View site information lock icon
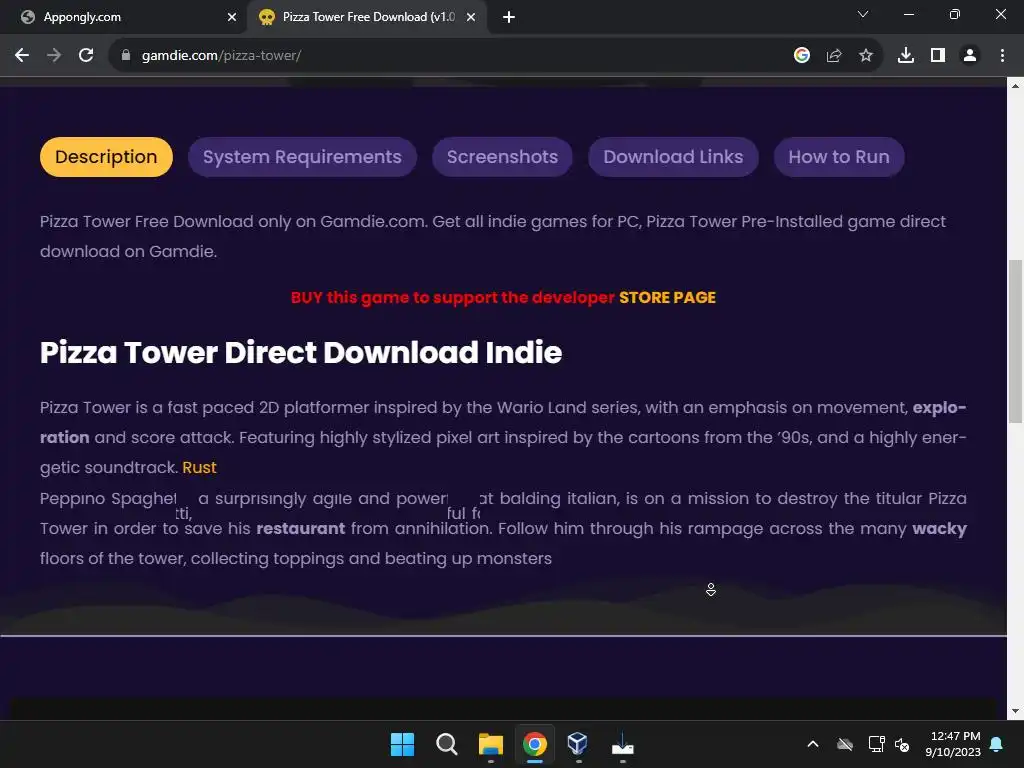The image size is (1024, 768). coord(126,56)
